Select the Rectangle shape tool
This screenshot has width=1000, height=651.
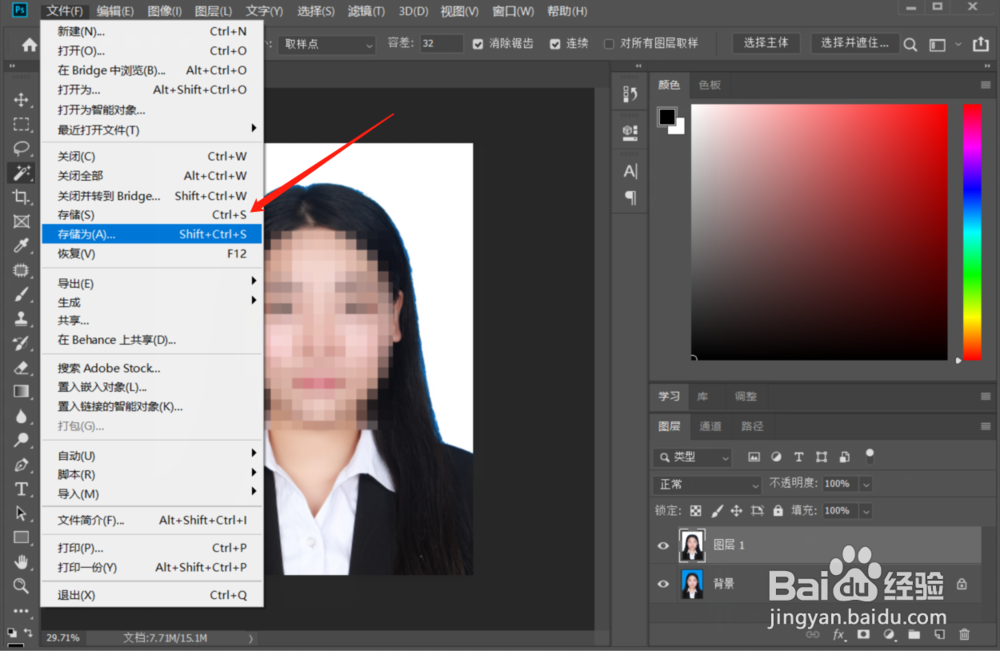21,538
